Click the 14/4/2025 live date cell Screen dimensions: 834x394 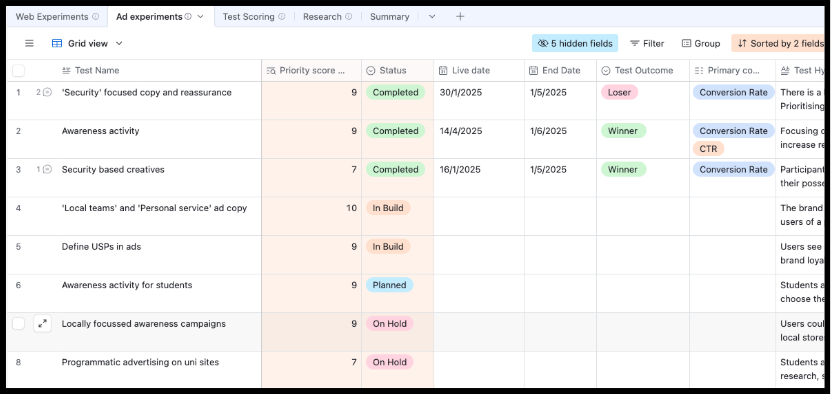[x=479, y=139]
